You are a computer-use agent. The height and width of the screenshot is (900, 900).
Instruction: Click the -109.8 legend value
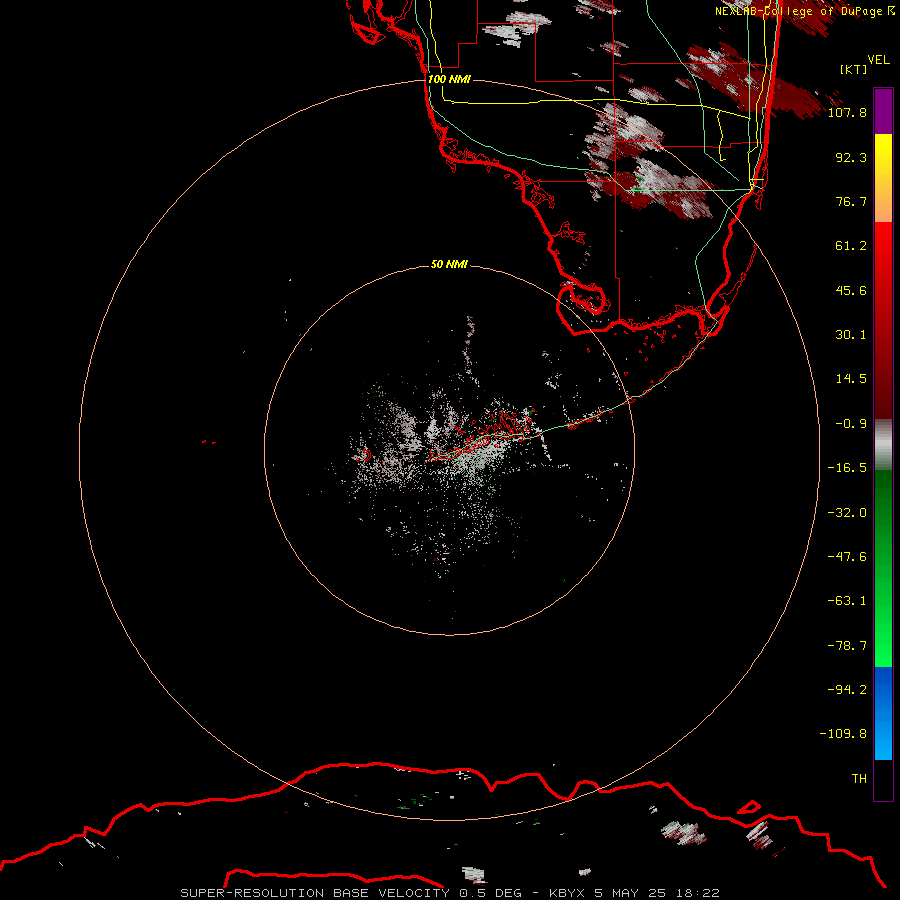pos(843,734)
